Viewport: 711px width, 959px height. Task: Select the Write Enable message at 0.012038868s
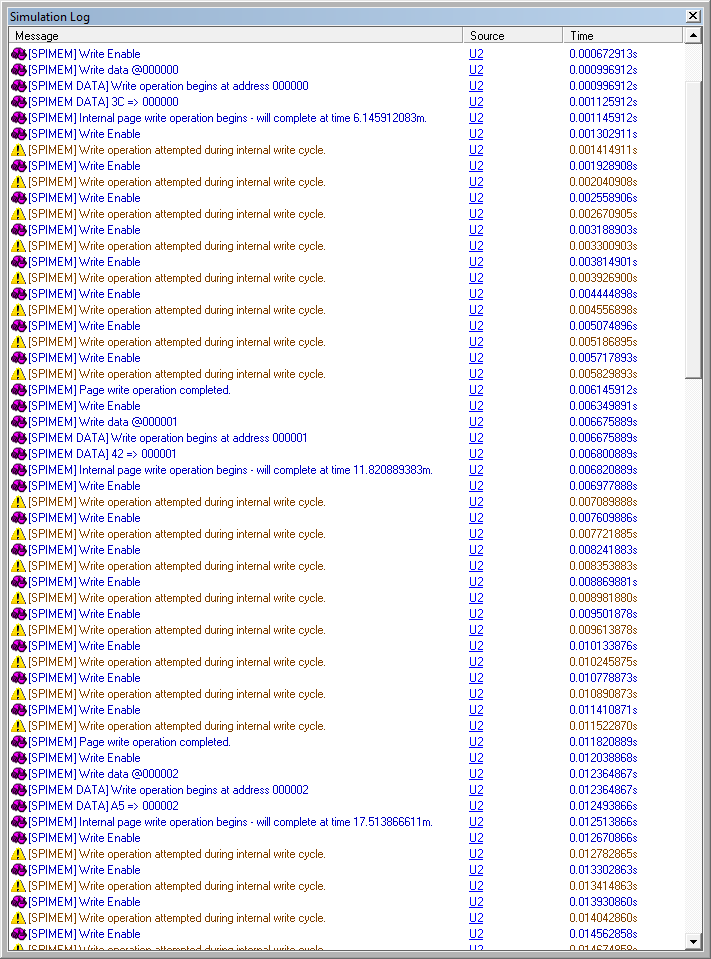84,758
